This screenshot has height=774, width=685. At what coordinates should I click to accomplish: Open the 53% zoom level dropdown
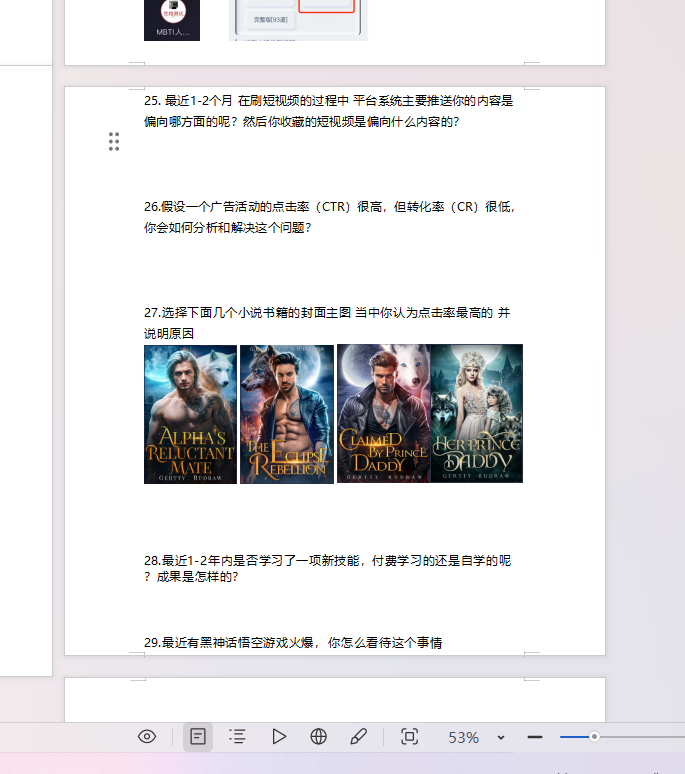(501, 738)
